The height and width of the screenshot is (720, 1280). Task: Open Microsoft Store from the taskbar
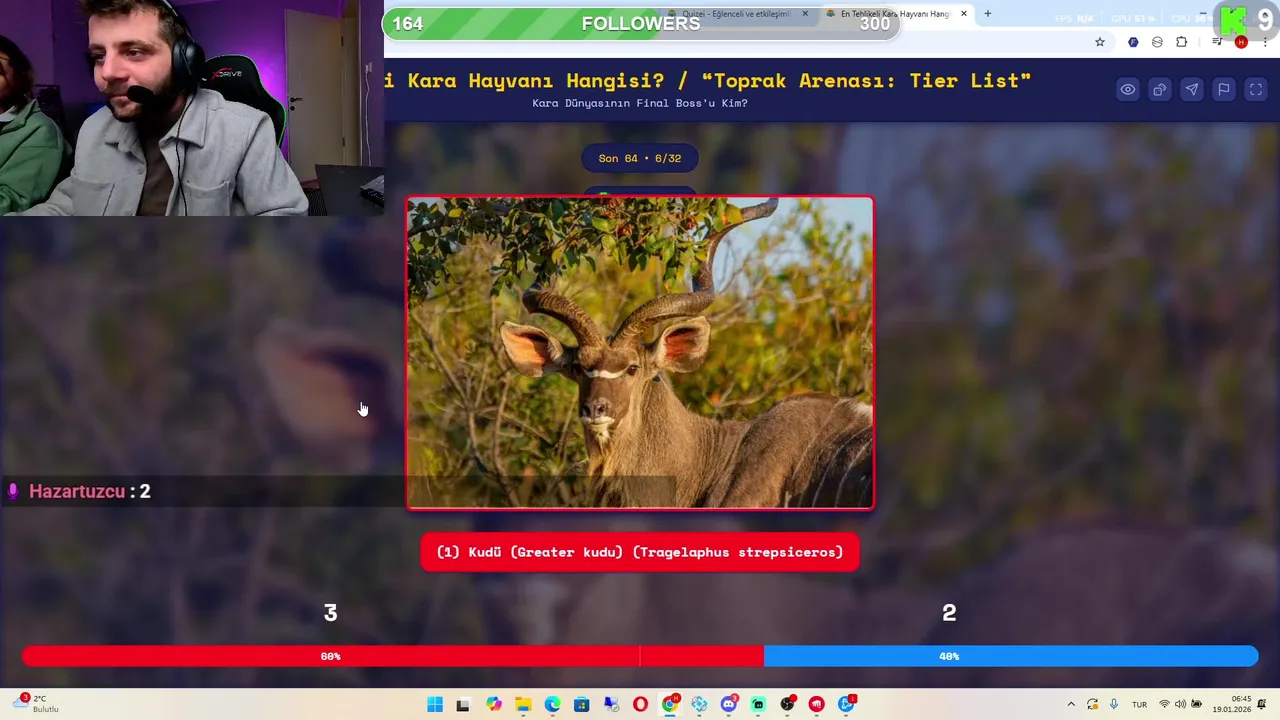582,705
